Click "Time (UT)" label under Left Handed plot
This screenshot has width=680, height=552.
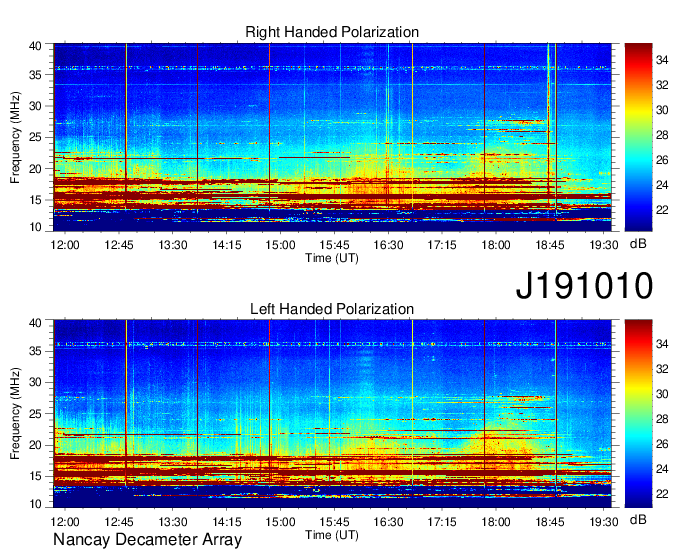332,535
